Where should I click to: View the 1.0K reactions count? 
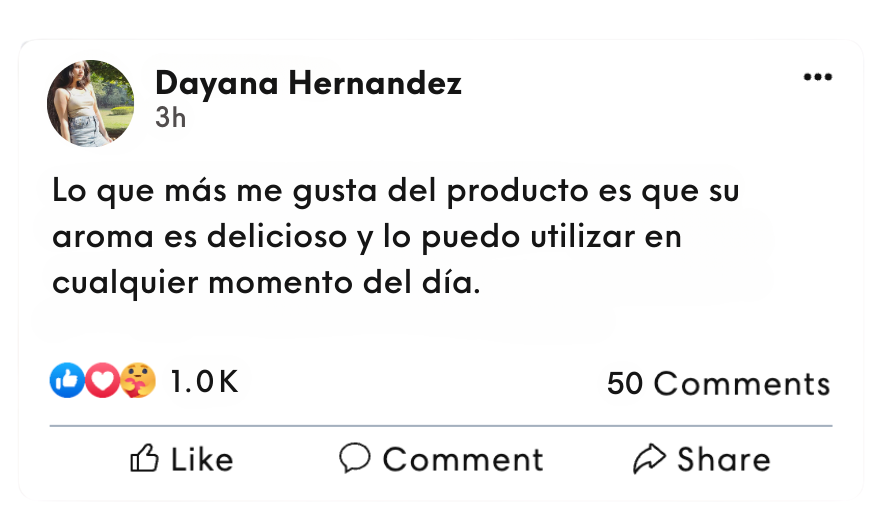click(x=204, y=381)
